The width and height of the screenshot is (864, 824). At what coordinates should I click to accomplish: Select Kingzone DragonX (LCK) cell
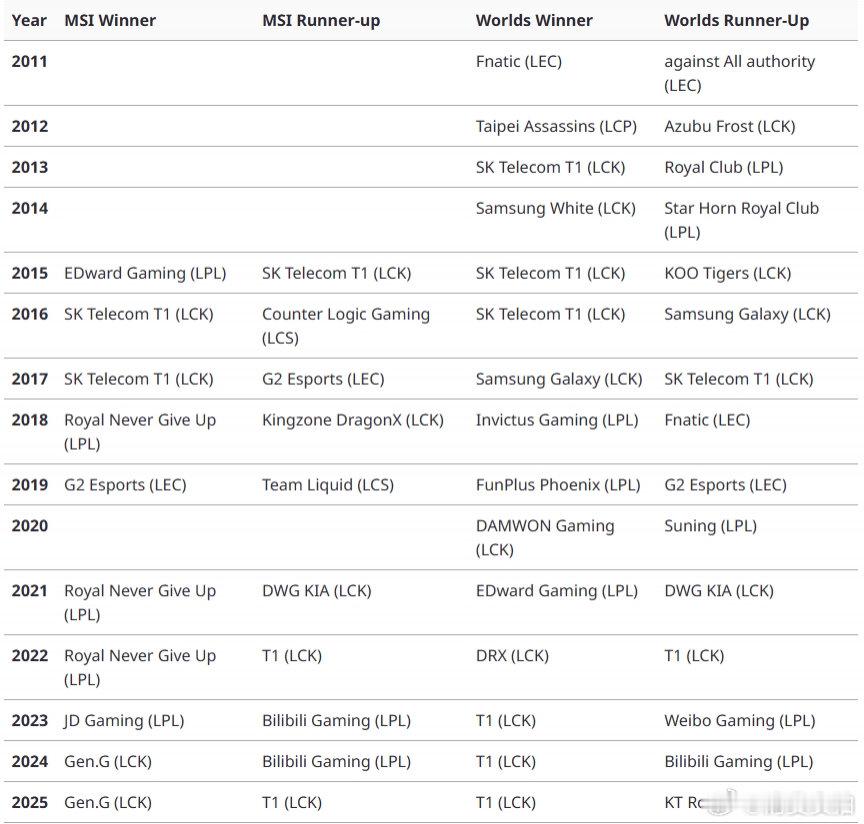353,419
